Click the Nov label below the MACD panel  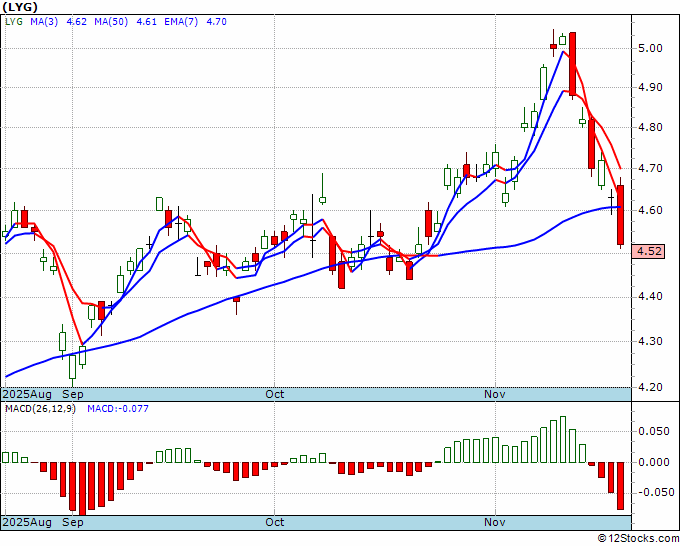point(495,522)
